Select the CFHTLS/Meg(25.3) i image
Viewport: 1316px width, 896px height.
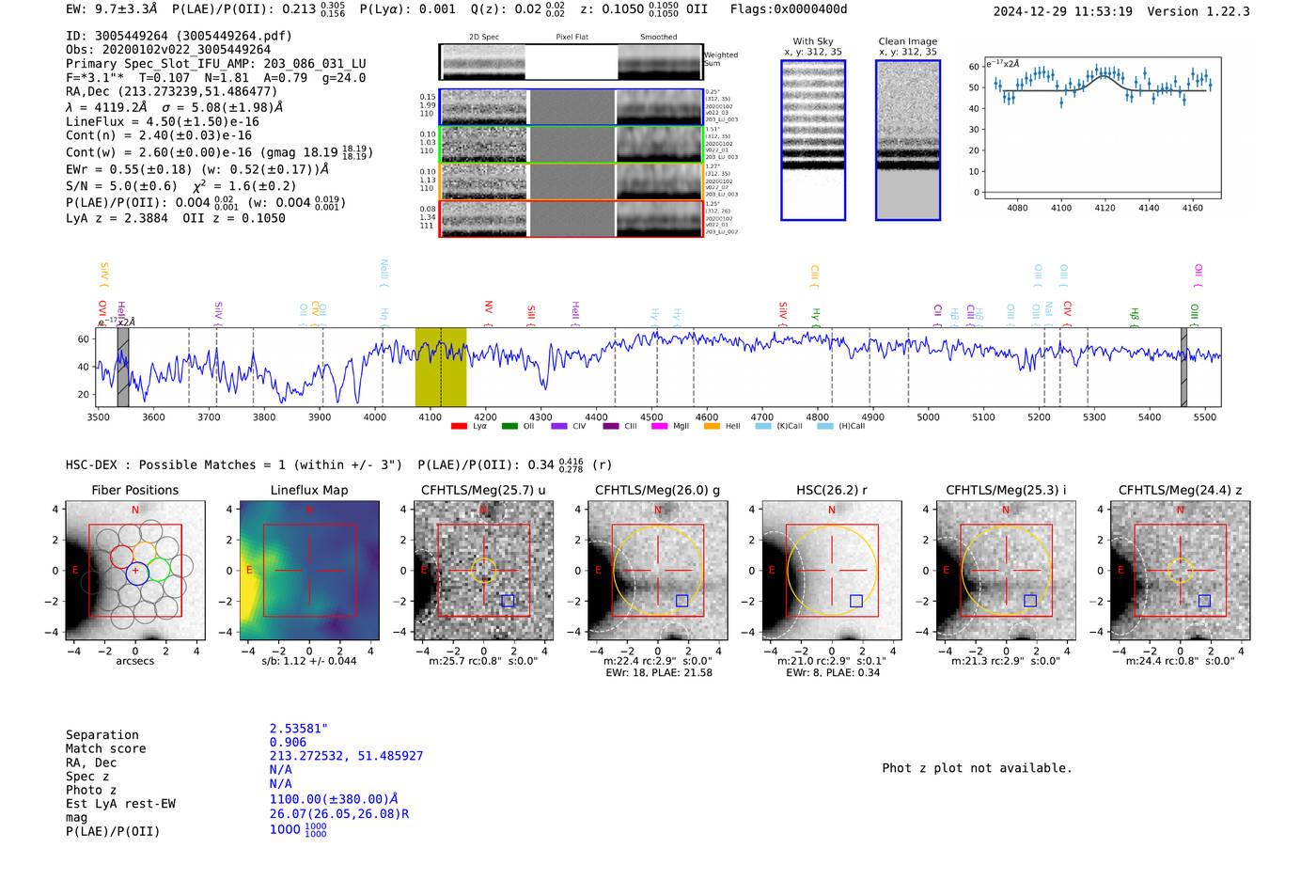[x=1006, y=571]
